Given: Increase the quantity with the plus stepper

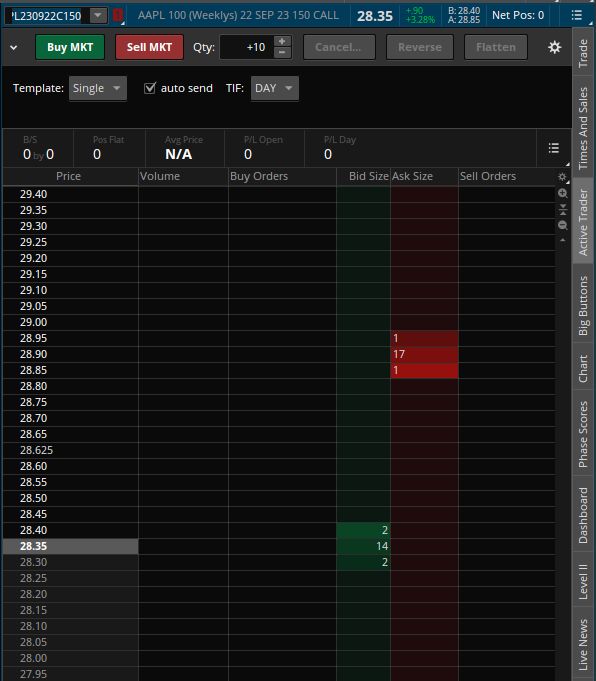Looking at the screenshot, I should 282,41.
